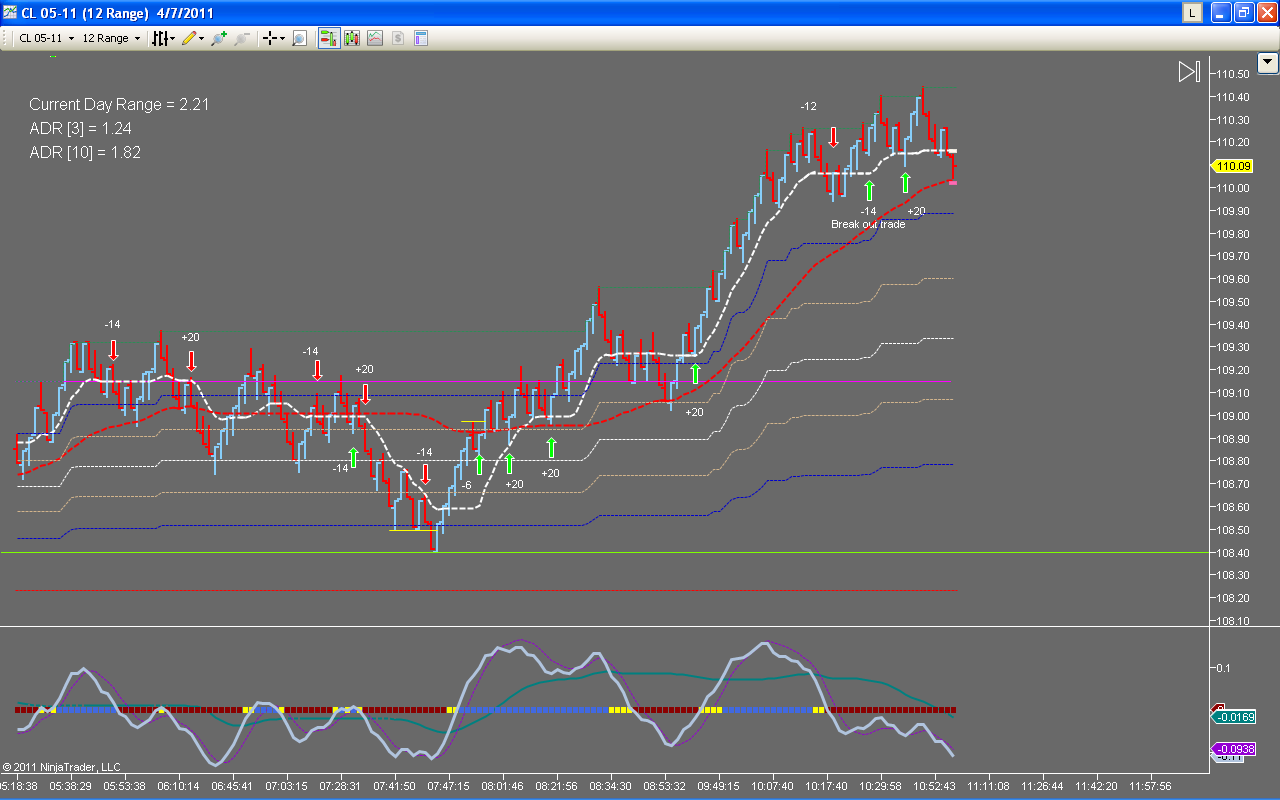Viewport: 1280px width, 800px height.
Task: Click the '-12' trade label
Action: pos(808,106)
